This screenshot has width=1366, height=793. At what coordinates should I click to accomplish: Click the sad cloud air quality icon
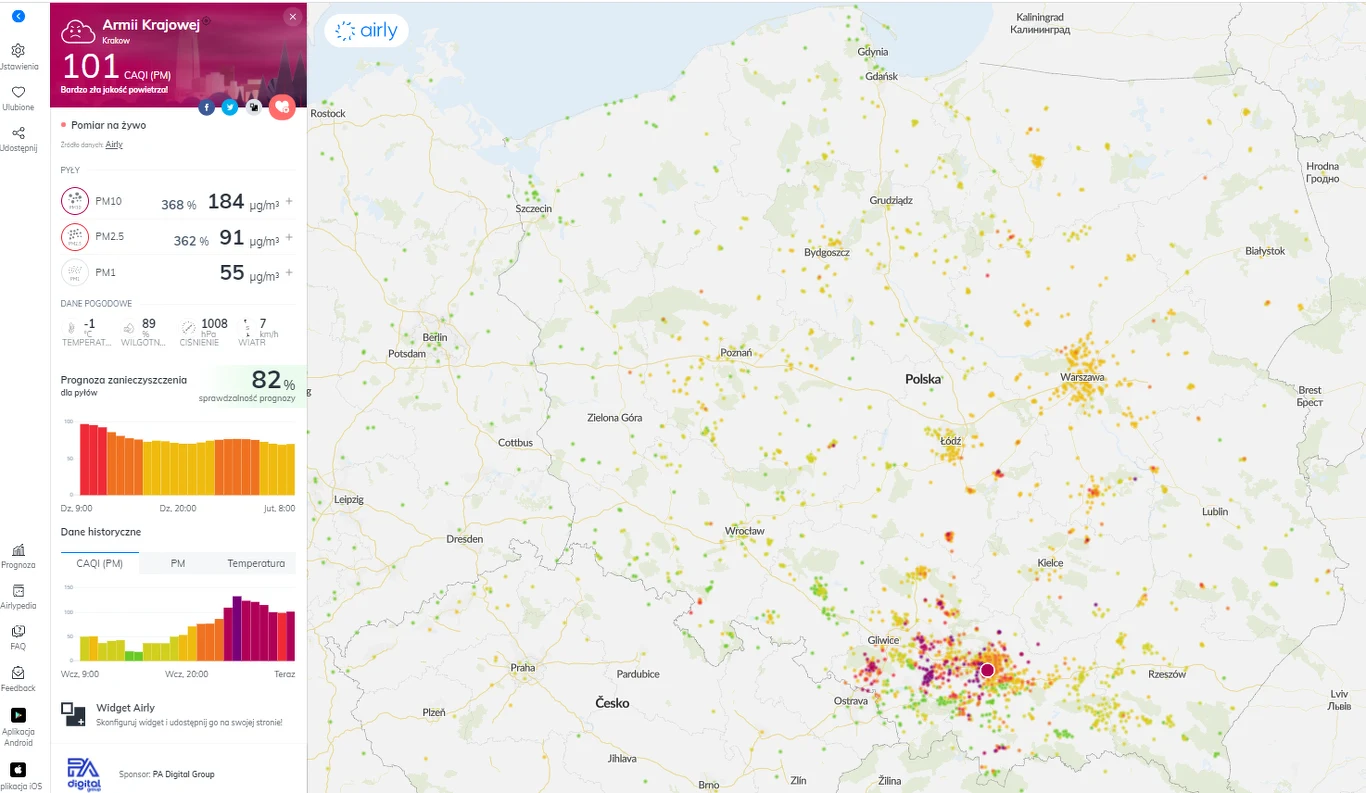coord(78,31)
